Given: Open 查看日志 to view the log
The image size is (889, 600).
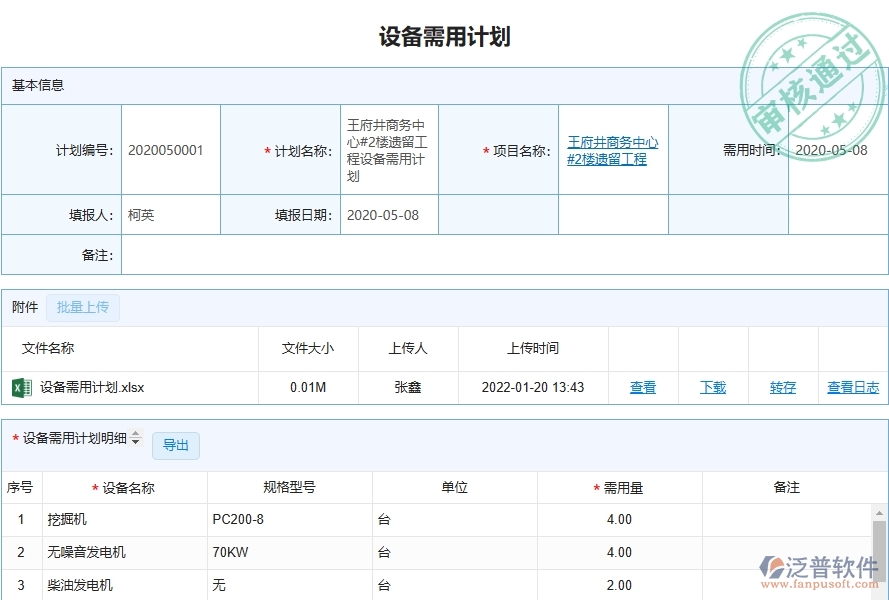Looking at the screenshot, I should pyautogui.click(x=855, y=387).
